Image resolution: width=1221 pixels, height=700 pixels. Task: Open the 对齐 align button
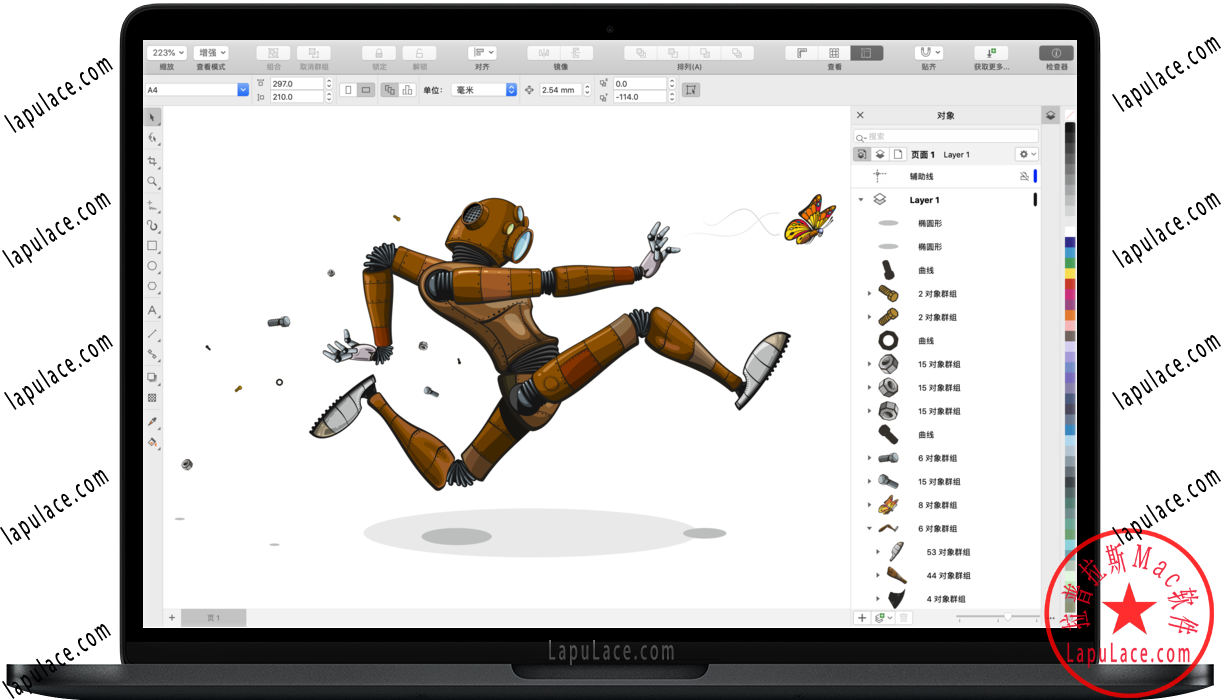pos(483,53)
